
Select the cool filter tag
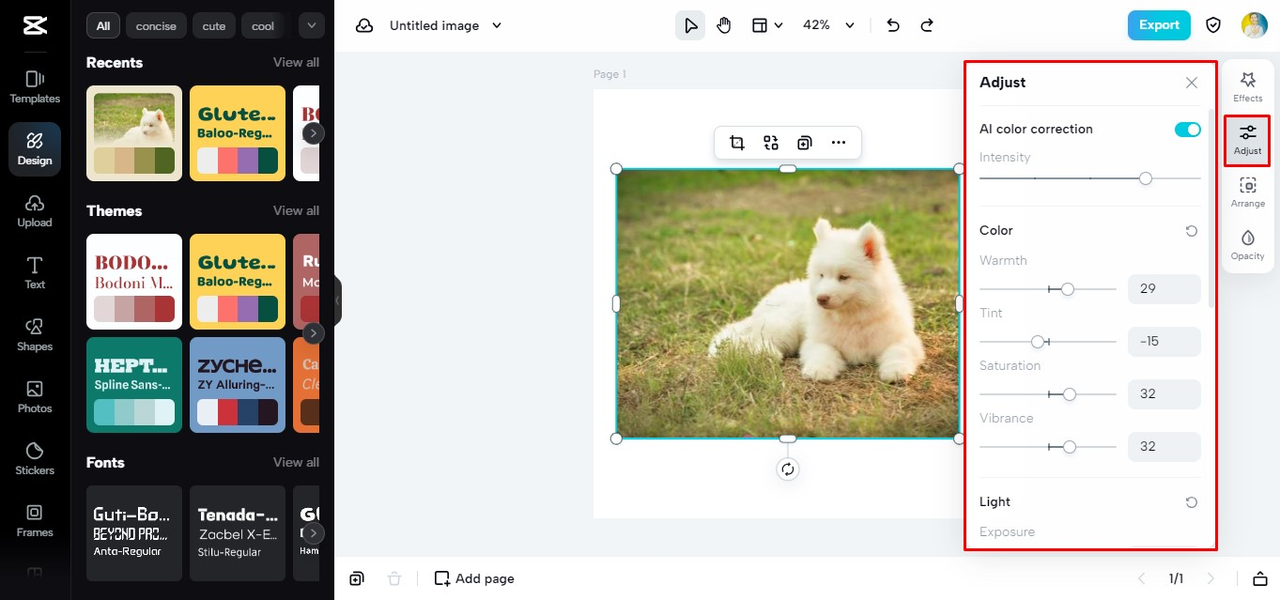pos(263,26)
